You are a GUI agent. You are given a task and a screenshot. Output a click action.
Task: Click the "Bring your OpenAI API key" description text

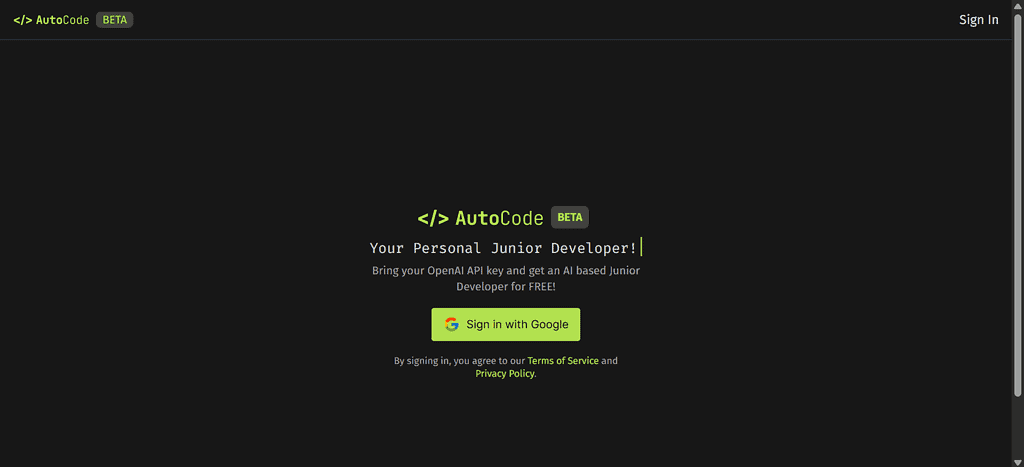point(505,278)
